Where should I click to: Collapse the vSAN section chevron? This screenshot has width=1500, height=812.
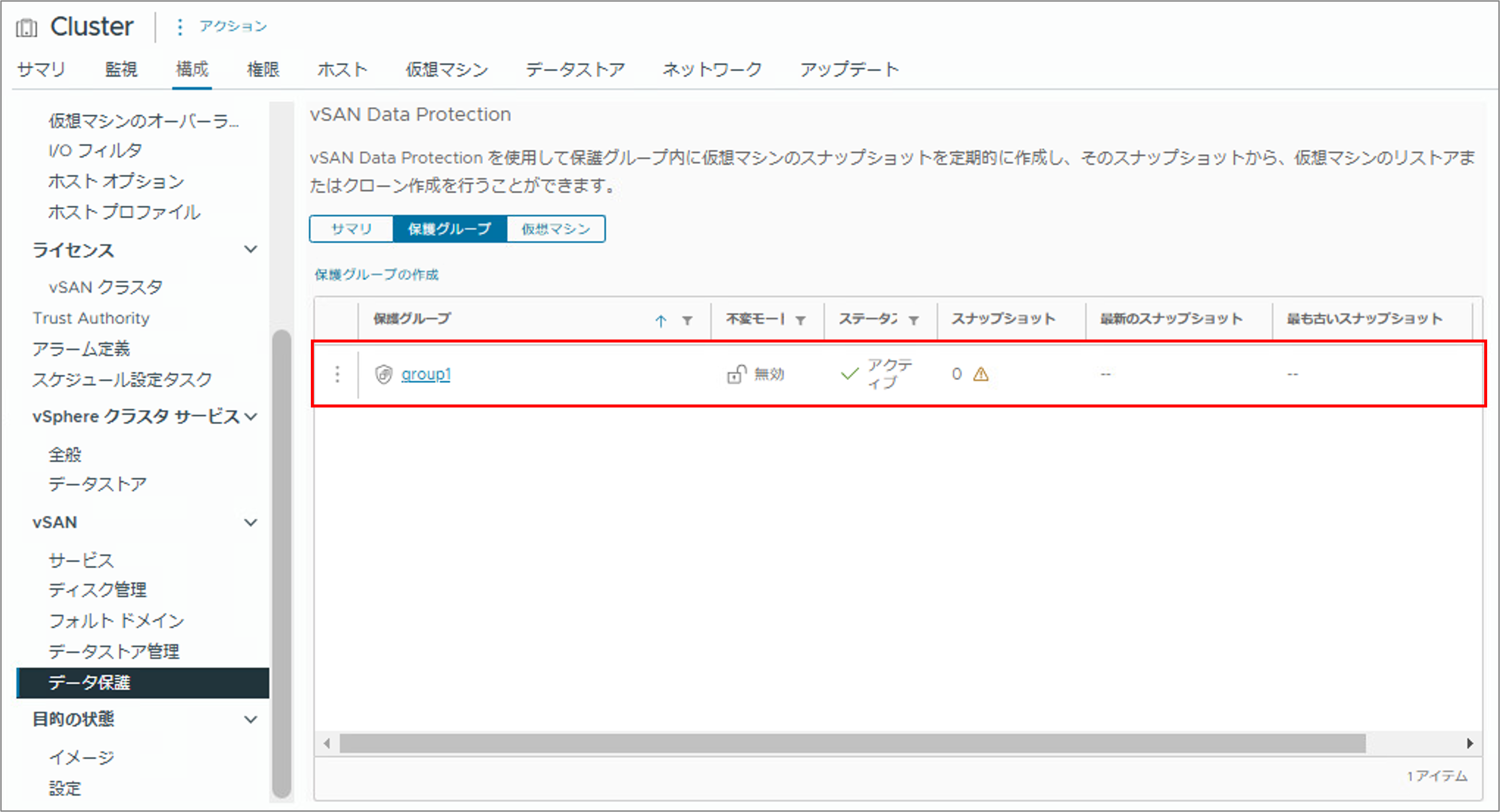tap(251, 523)
